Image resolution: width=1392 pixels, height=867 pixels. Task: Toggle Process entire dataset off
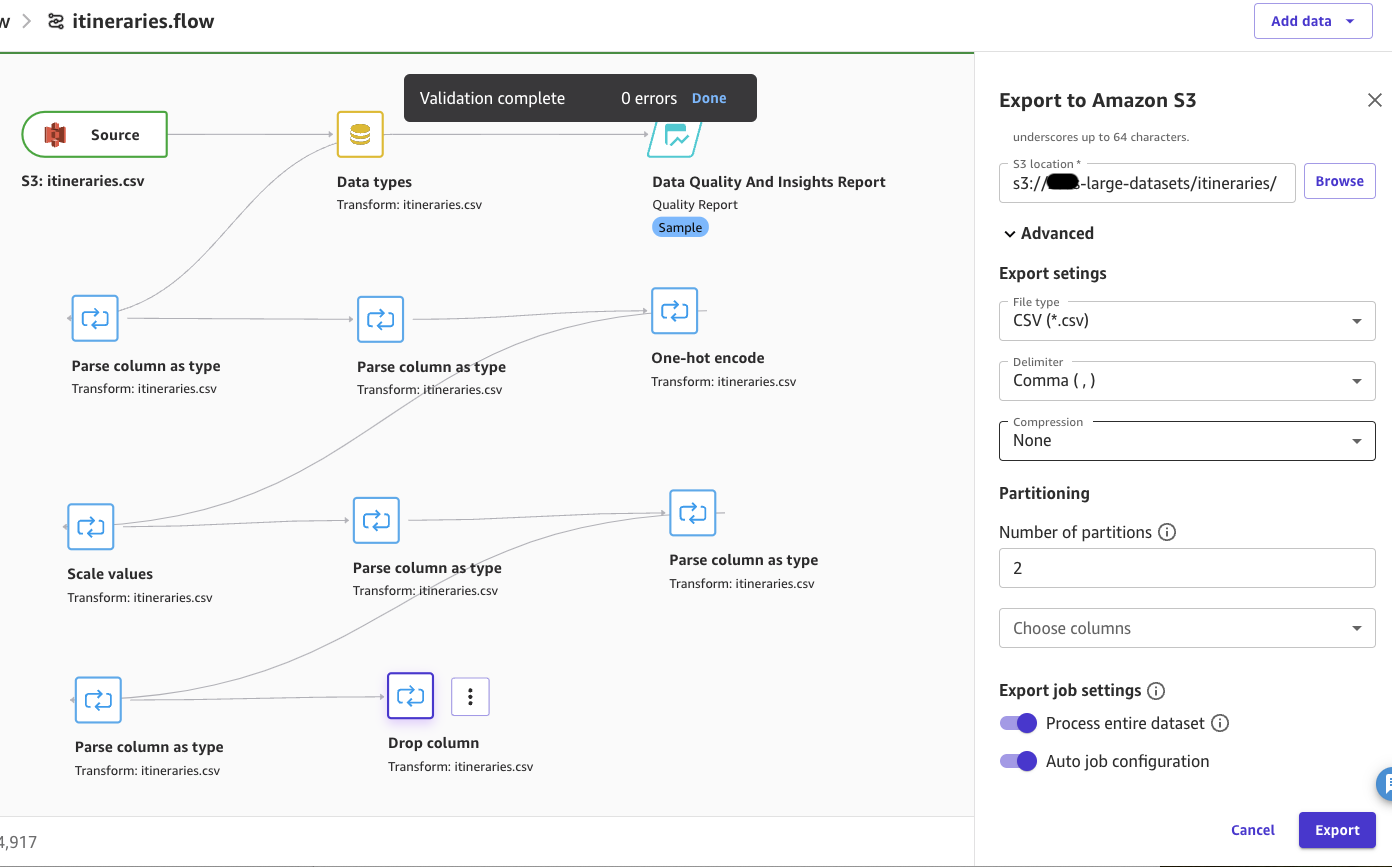point(1019,723)
